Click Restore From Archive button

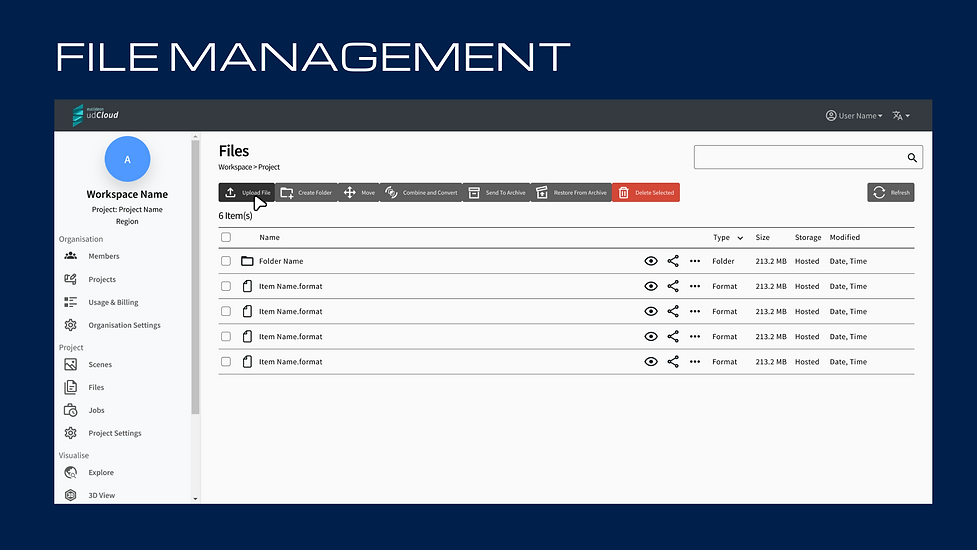[x=571, y=192]
